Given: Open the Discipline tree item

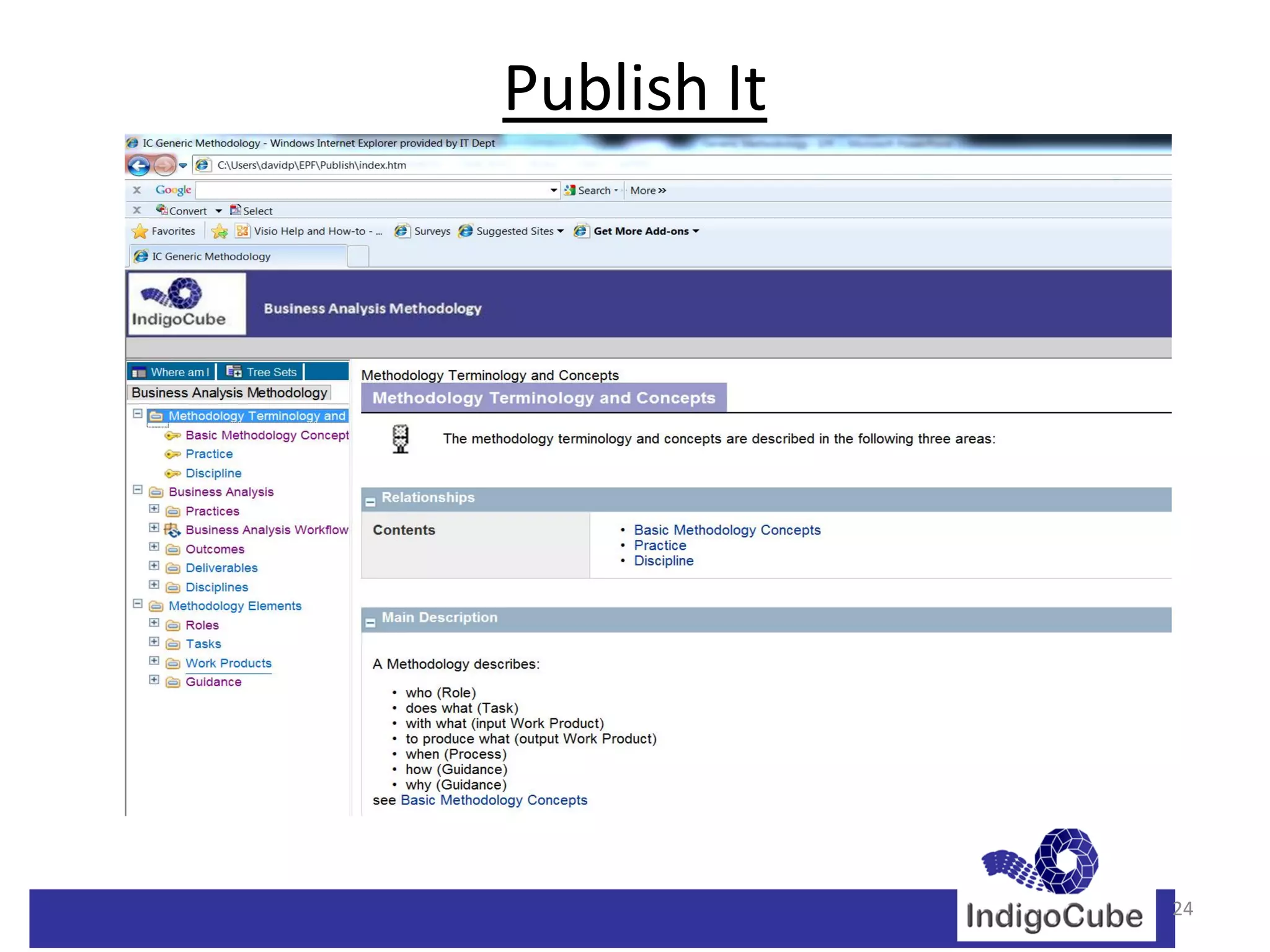Looking at the screenshot, I should pos(213,473).
